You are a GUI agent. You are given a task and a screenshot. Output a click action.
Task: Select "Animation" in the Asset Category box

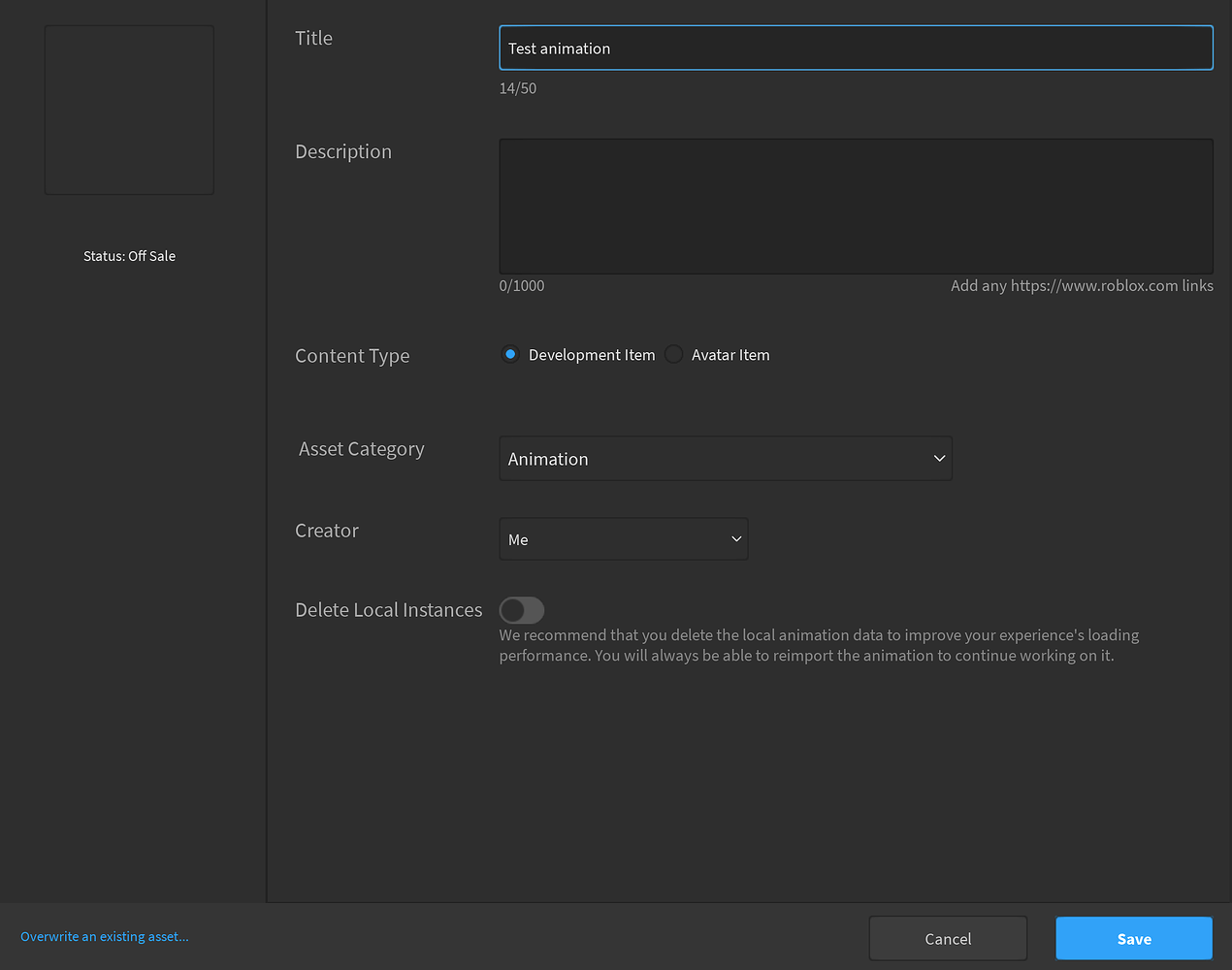(x=547, y=458)
